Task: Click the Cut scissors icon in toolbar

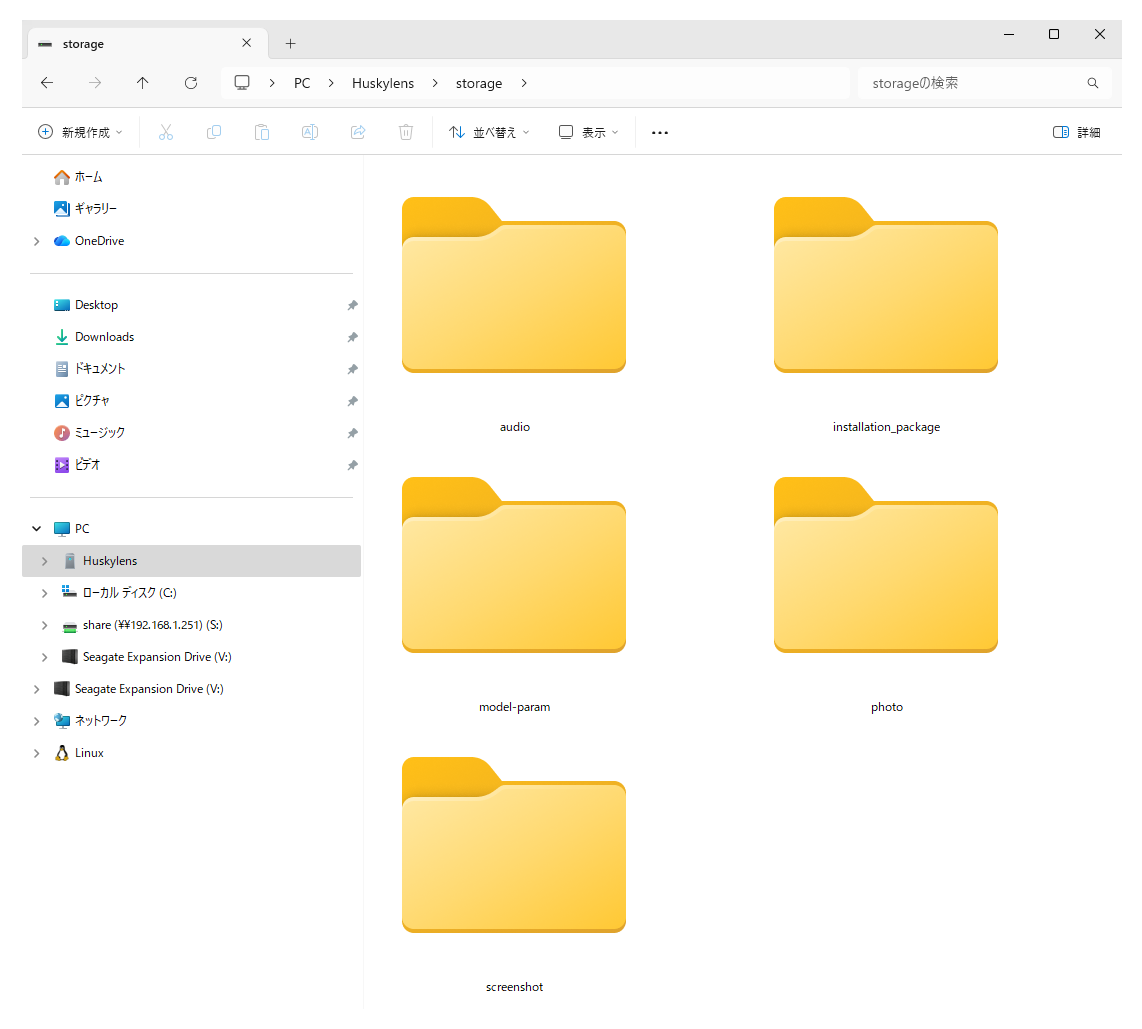Action: coord(166,132)
